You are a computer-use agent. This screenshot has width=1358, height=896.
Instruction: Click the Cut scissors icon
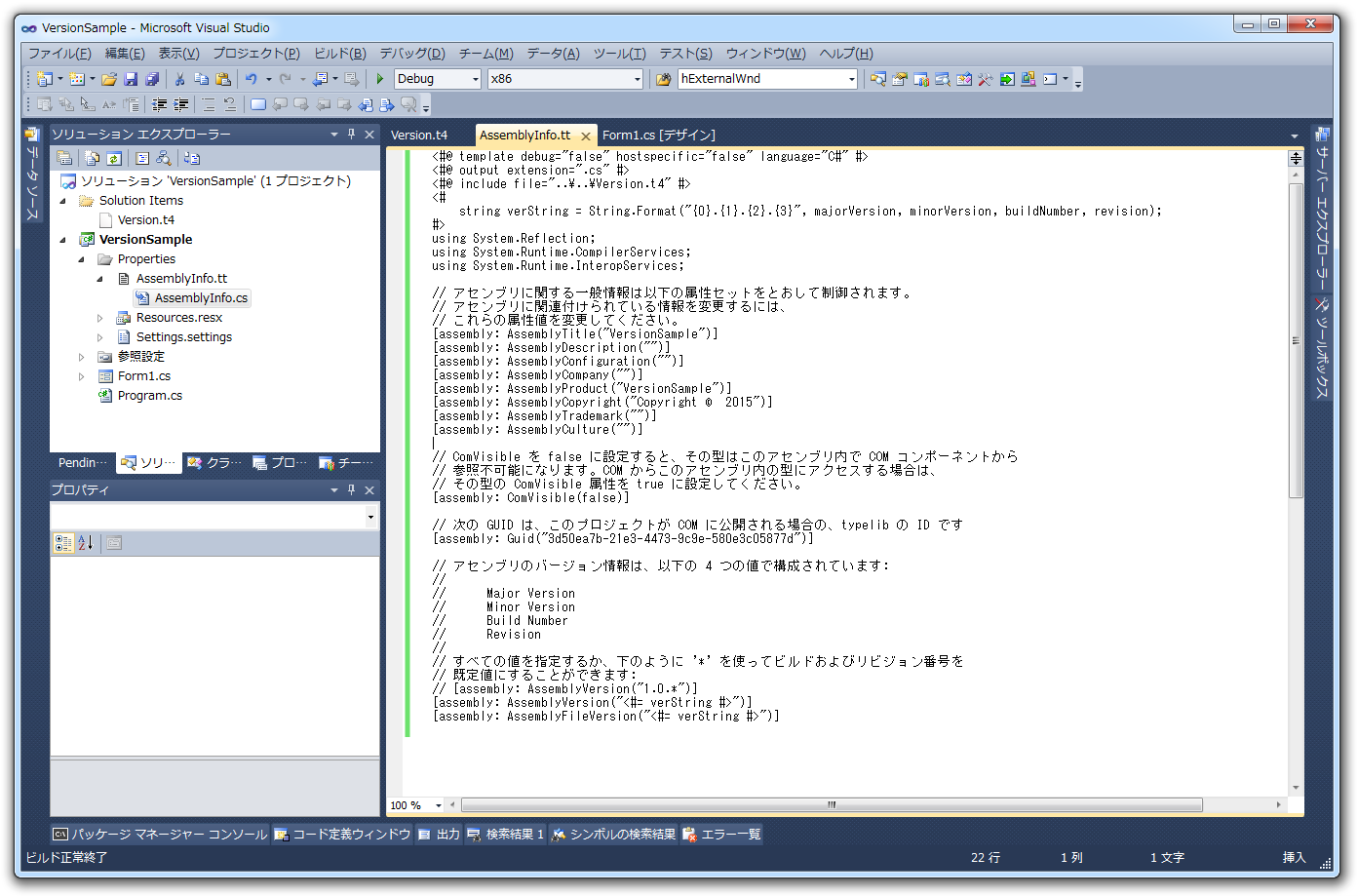(x=179, y=79)
